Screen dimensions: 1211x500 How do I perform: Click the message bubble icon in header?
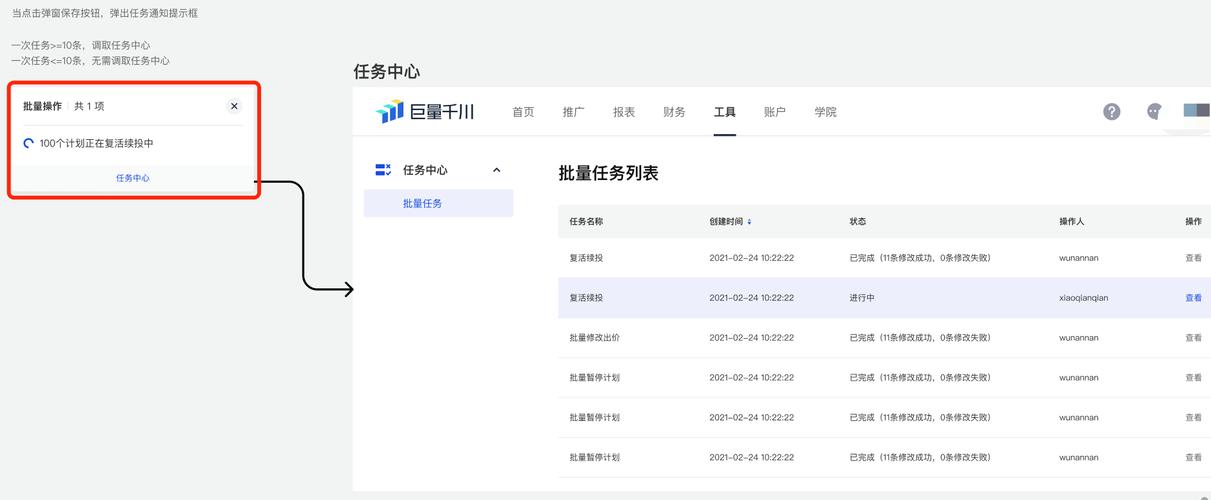1154,112
